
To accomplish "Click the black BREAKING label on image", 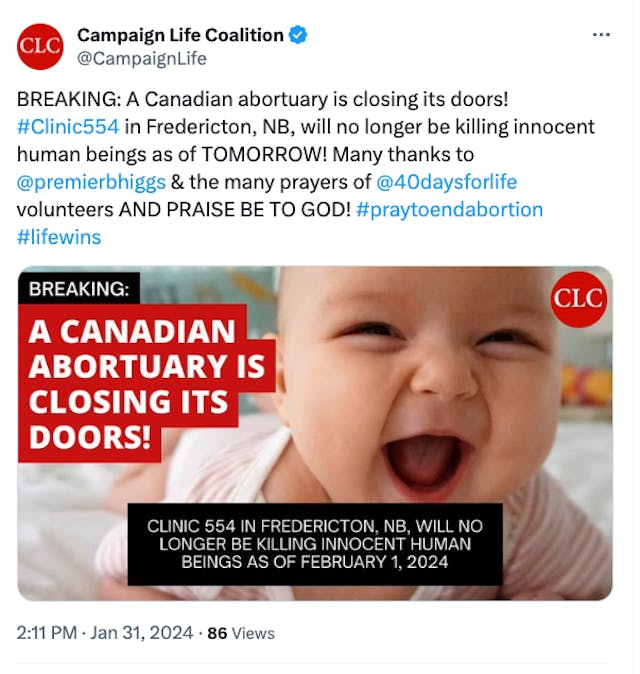I will click(x=79, y=289).
